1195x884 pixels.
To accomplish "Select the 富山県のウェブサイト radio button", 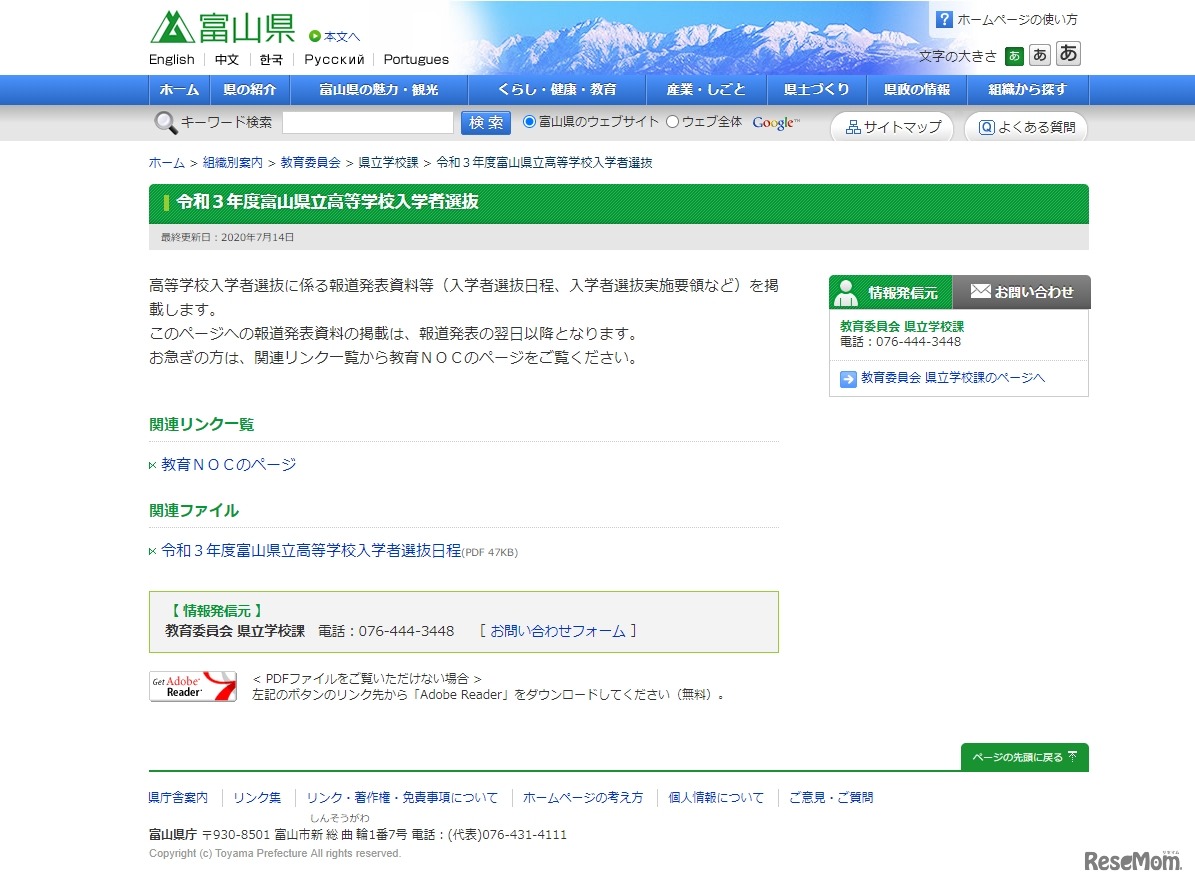I will 529,123.
